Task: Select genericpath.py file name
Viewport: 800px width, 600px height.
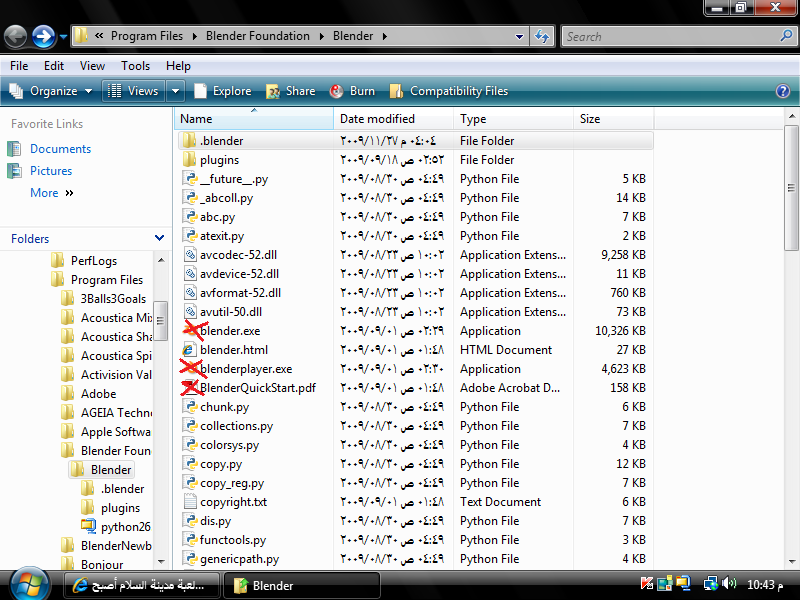Action: (240, 559)
